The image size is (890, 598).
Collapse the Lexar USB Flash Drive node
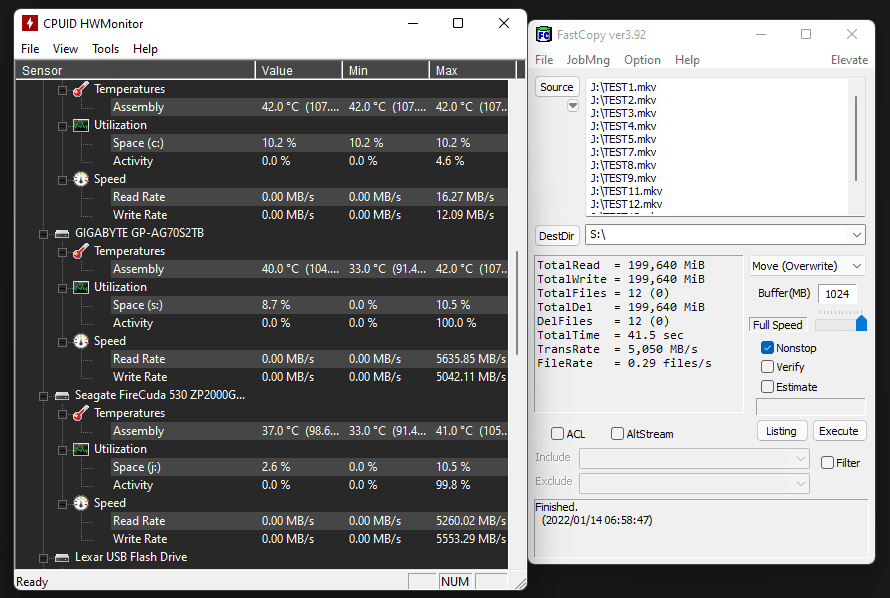[x=43, y=558]
